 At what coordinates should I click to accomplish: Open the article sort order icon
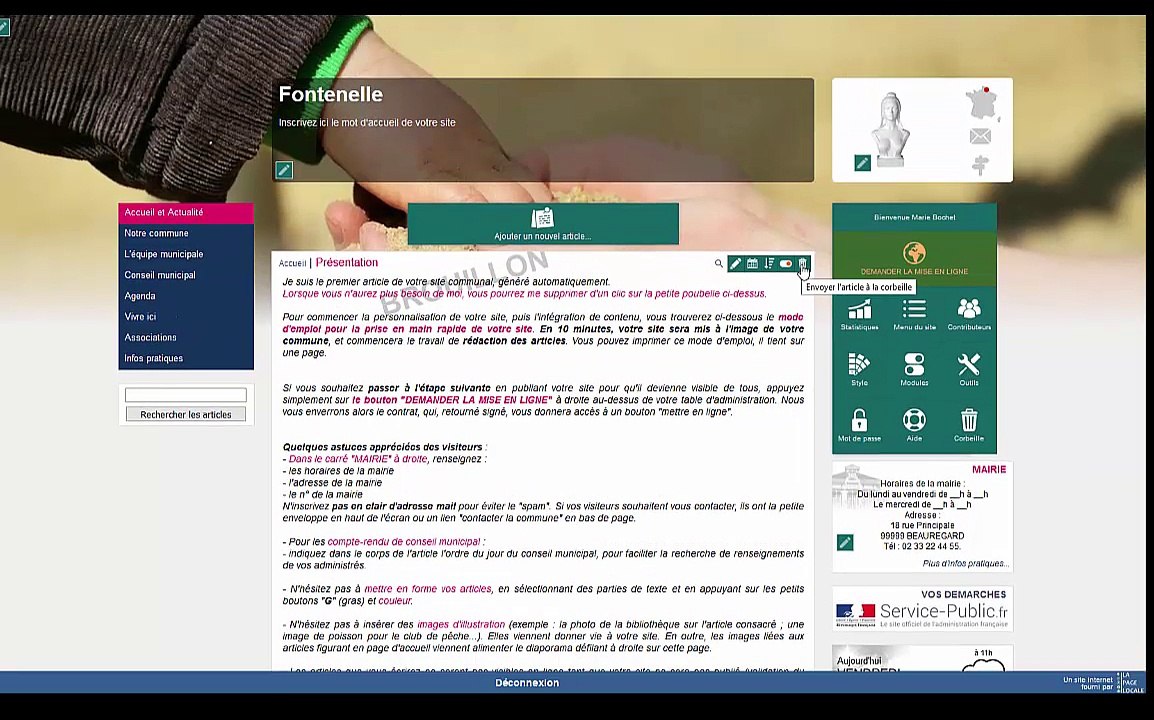pos(769,264)
